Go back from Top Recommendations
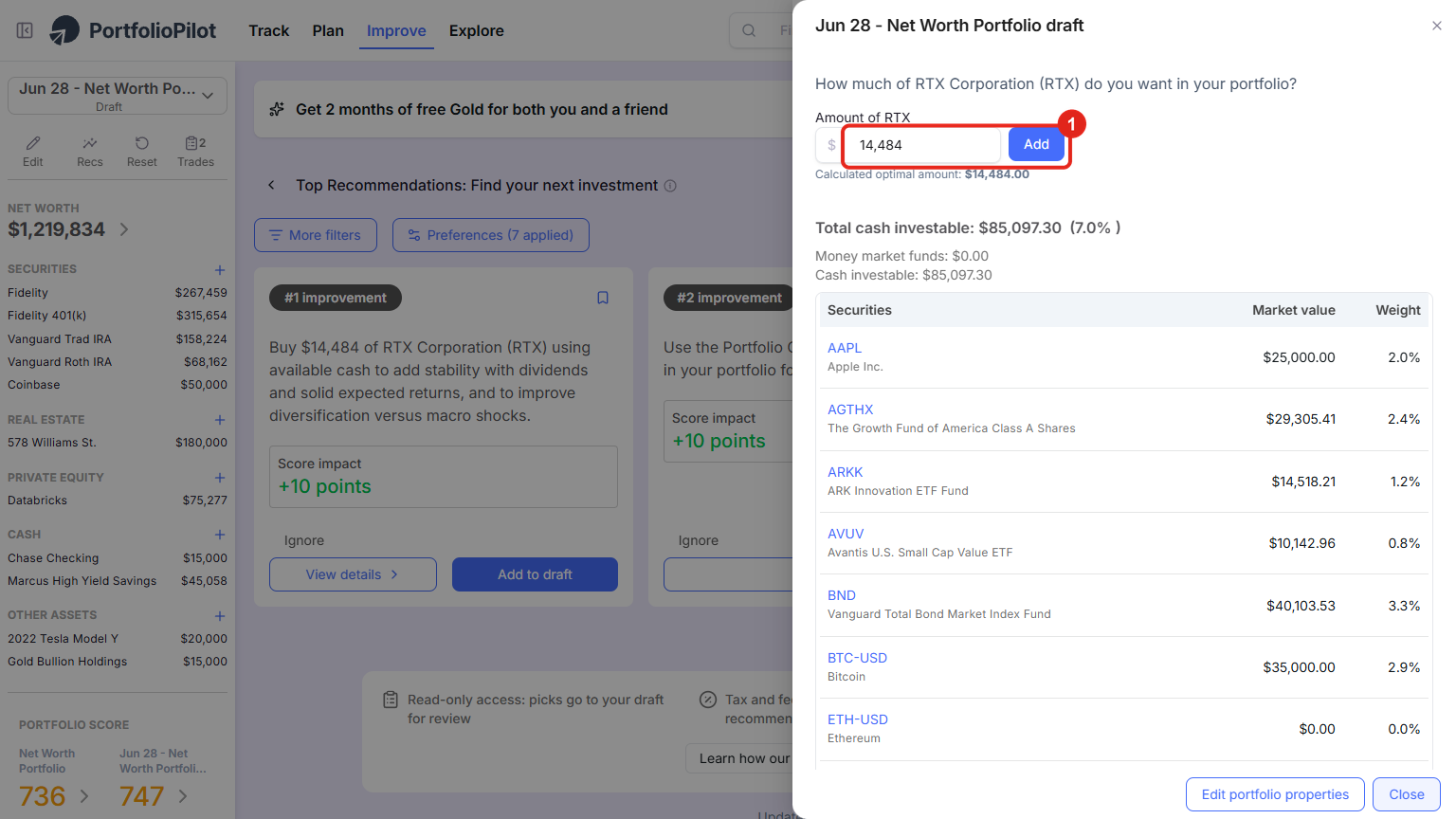 tap(271, 185)
